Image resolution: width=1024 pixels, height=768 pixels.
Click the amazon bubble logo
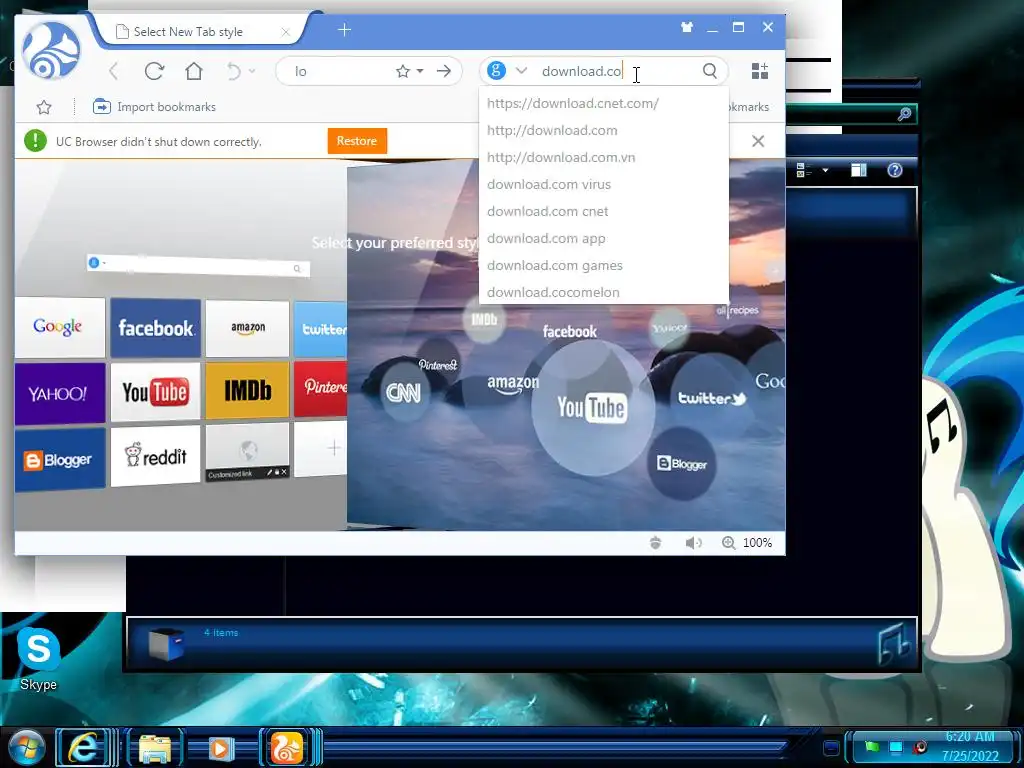click(x=513, y=384)
